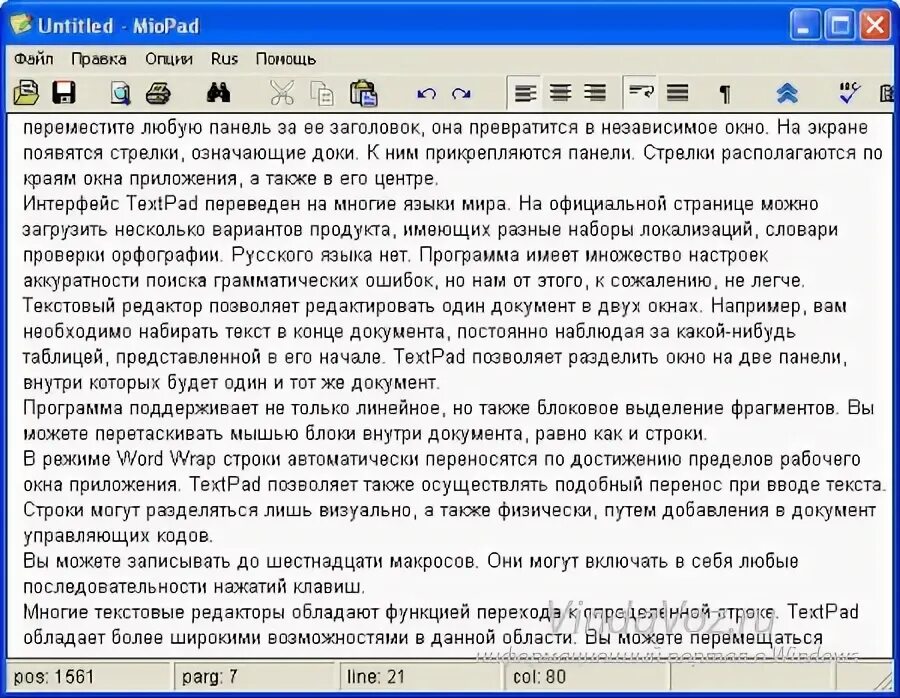Click the blue double up-chevron icon

click(787, 93)
